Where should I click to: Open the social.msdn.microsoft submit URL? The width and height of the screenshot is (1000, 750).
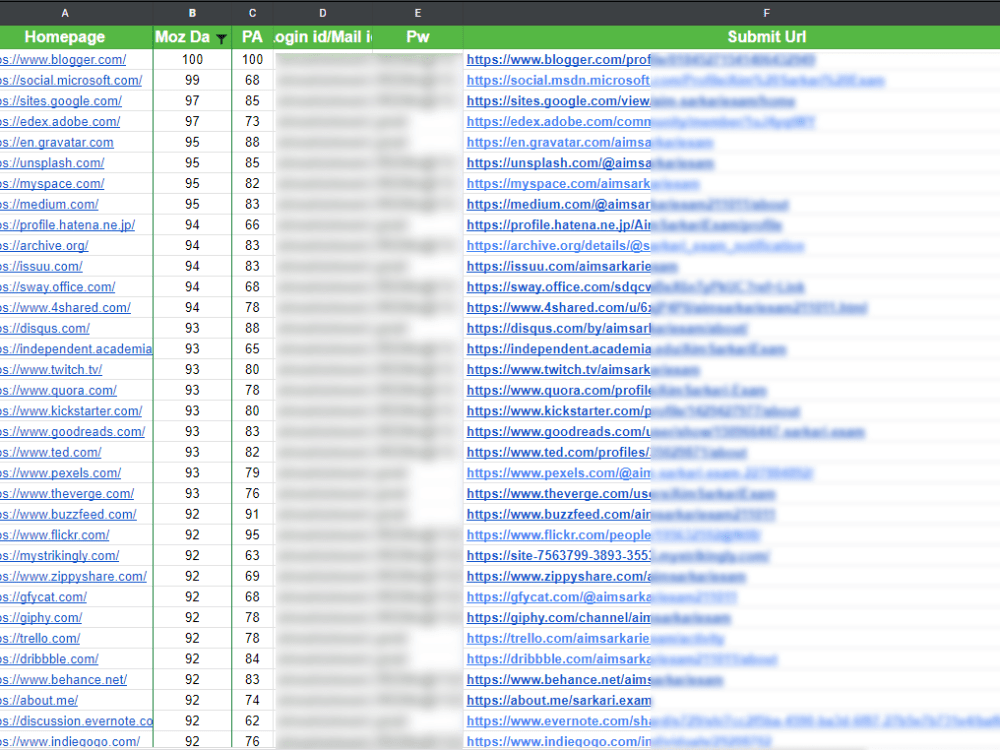[x=675, y=80]
